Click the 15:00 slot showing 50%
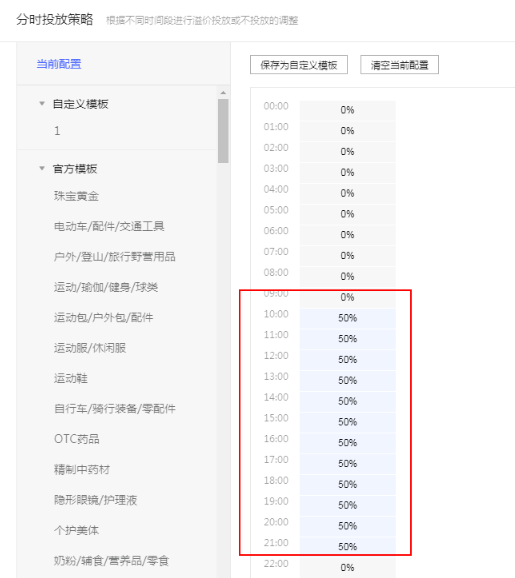The width and height of the screenshot is (515, 578). 348,422
